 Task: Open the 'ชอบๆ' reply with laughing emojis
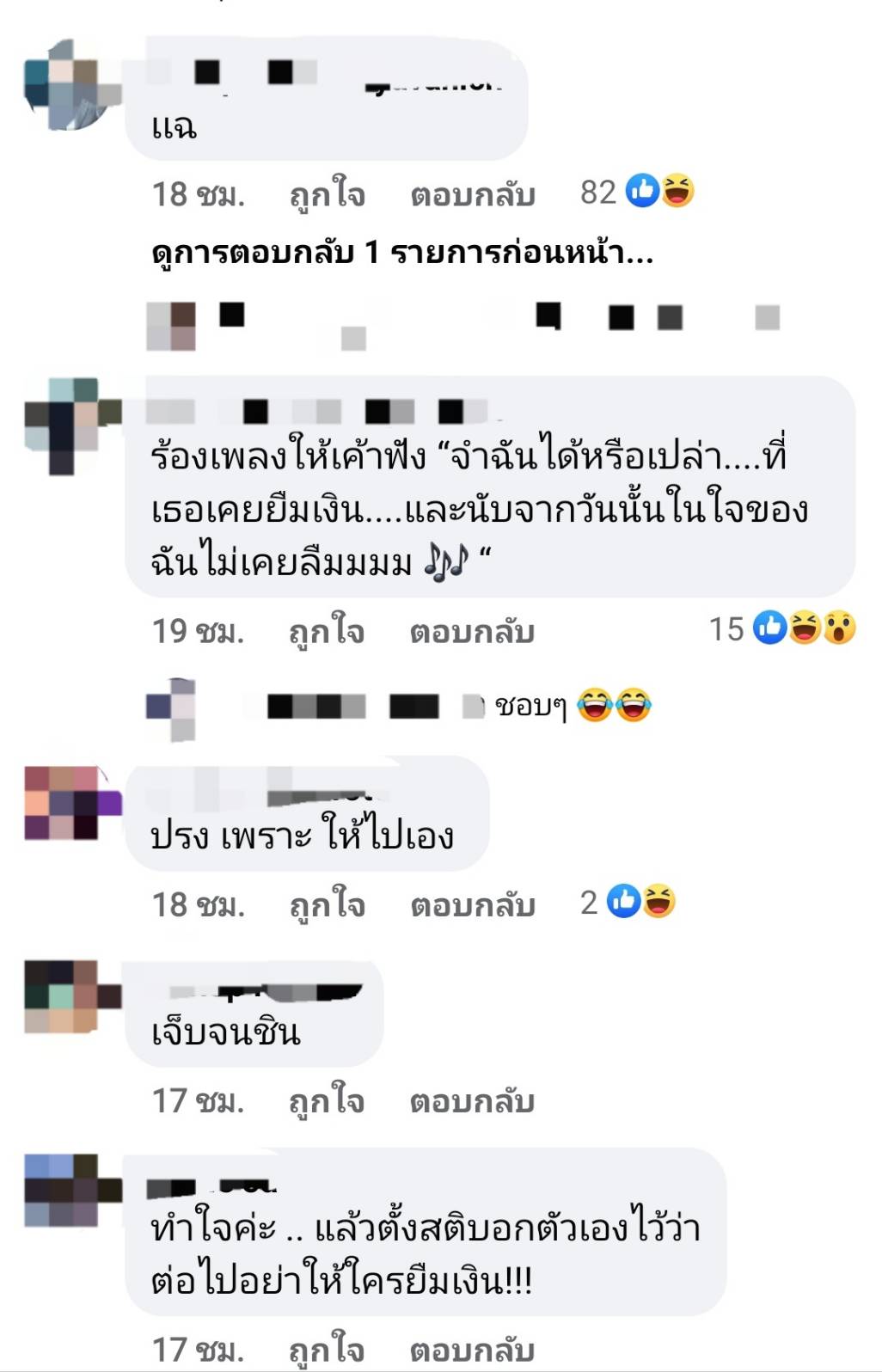(x=573, y=706)
